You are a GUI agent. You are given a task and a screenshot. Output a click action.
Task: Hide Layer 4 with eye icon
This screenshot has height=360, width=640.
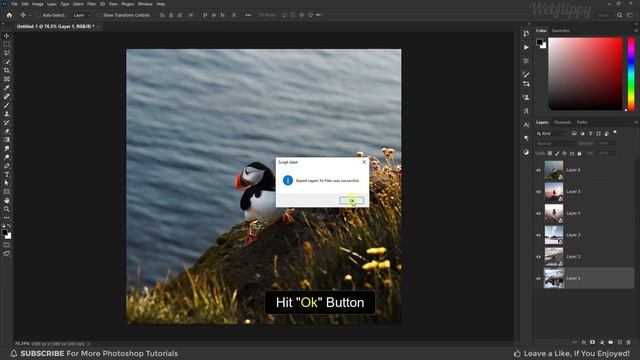538,213
